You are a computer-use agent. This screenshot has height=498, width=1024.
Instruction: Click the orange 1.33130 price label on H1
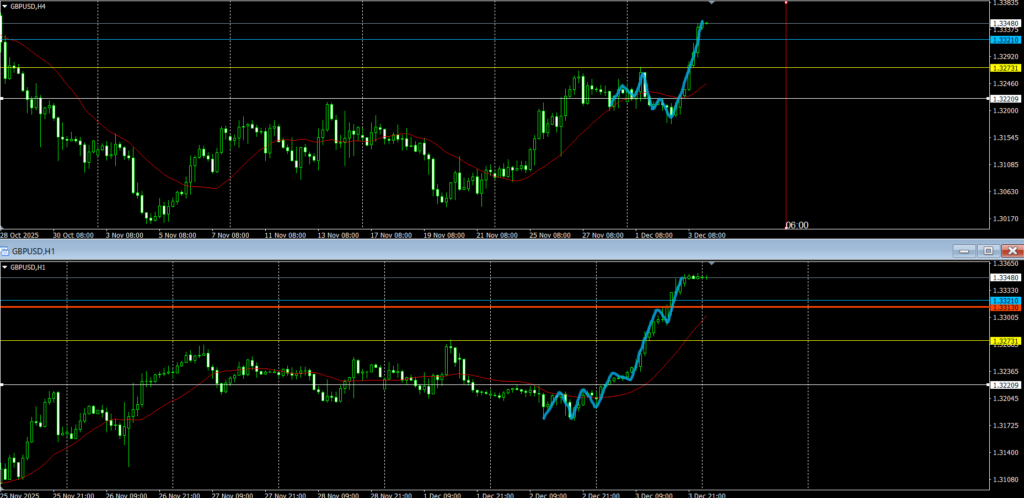click(x=1004, y=308)
